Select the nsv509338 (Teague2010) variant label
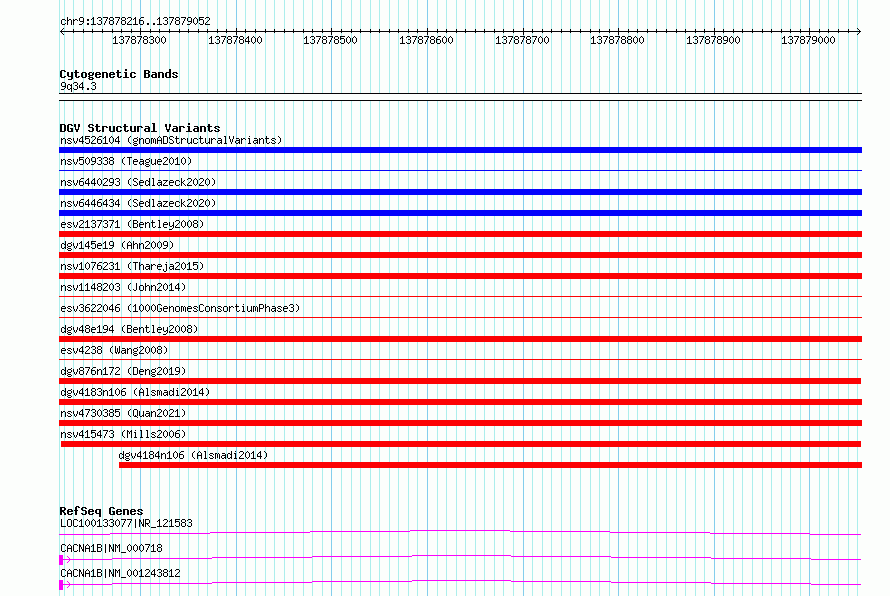The height and width of the screenshot is (596, 890). pos(126,161)
